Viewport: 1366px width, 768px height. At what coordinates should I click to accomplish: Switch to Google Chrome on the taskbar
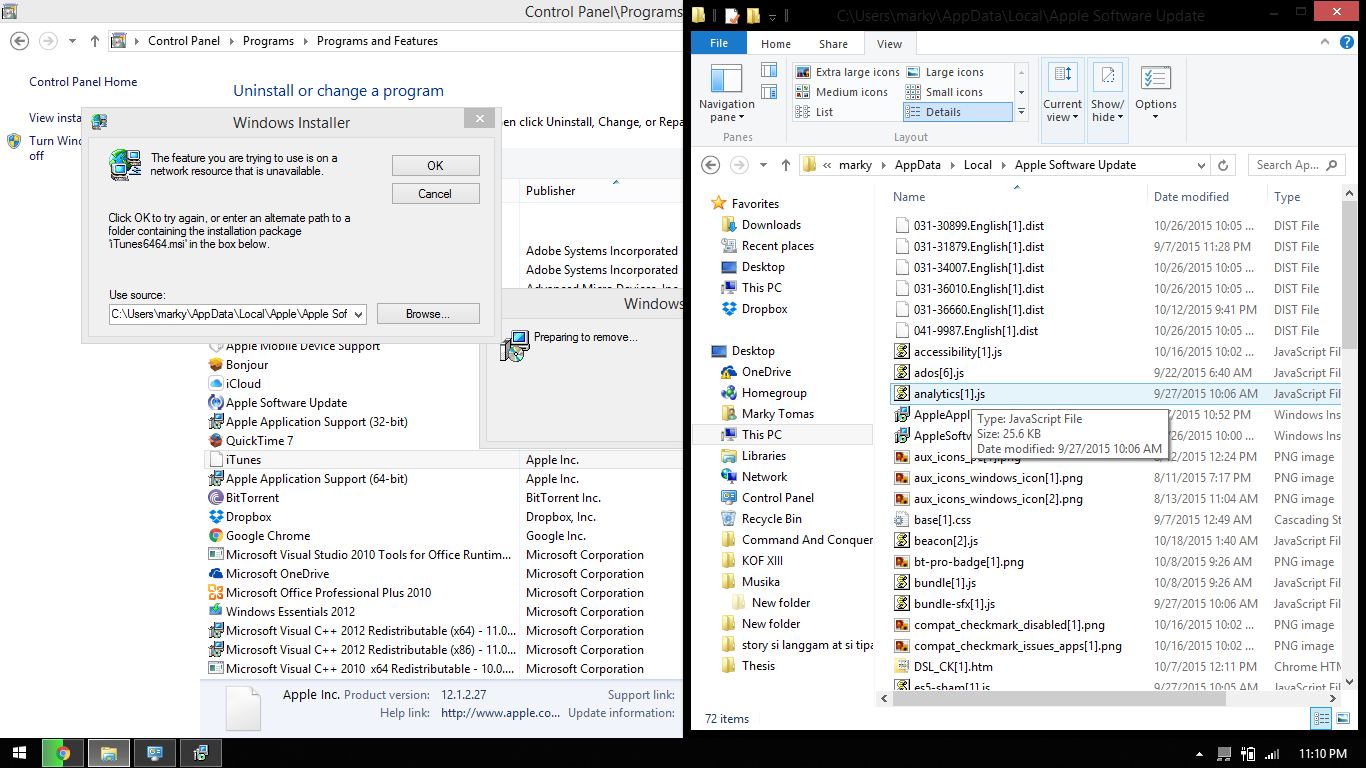click(63, 753)
